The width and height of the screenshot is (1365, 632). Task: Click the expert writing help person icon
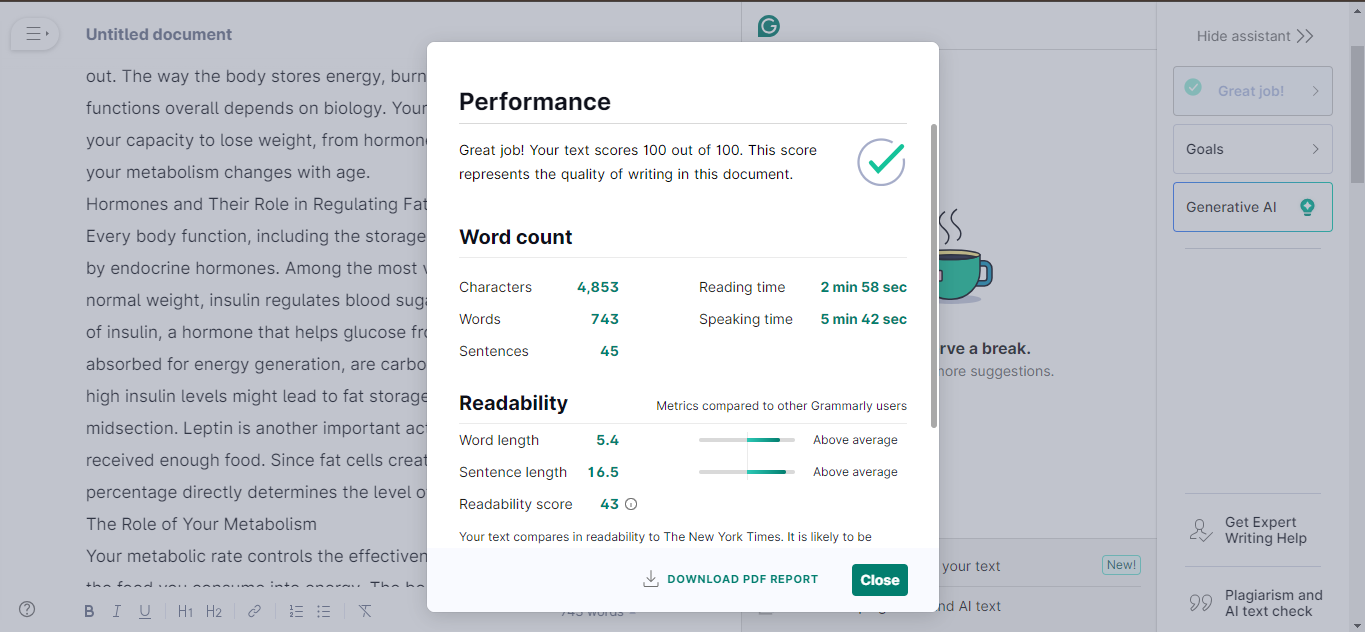1201,530
